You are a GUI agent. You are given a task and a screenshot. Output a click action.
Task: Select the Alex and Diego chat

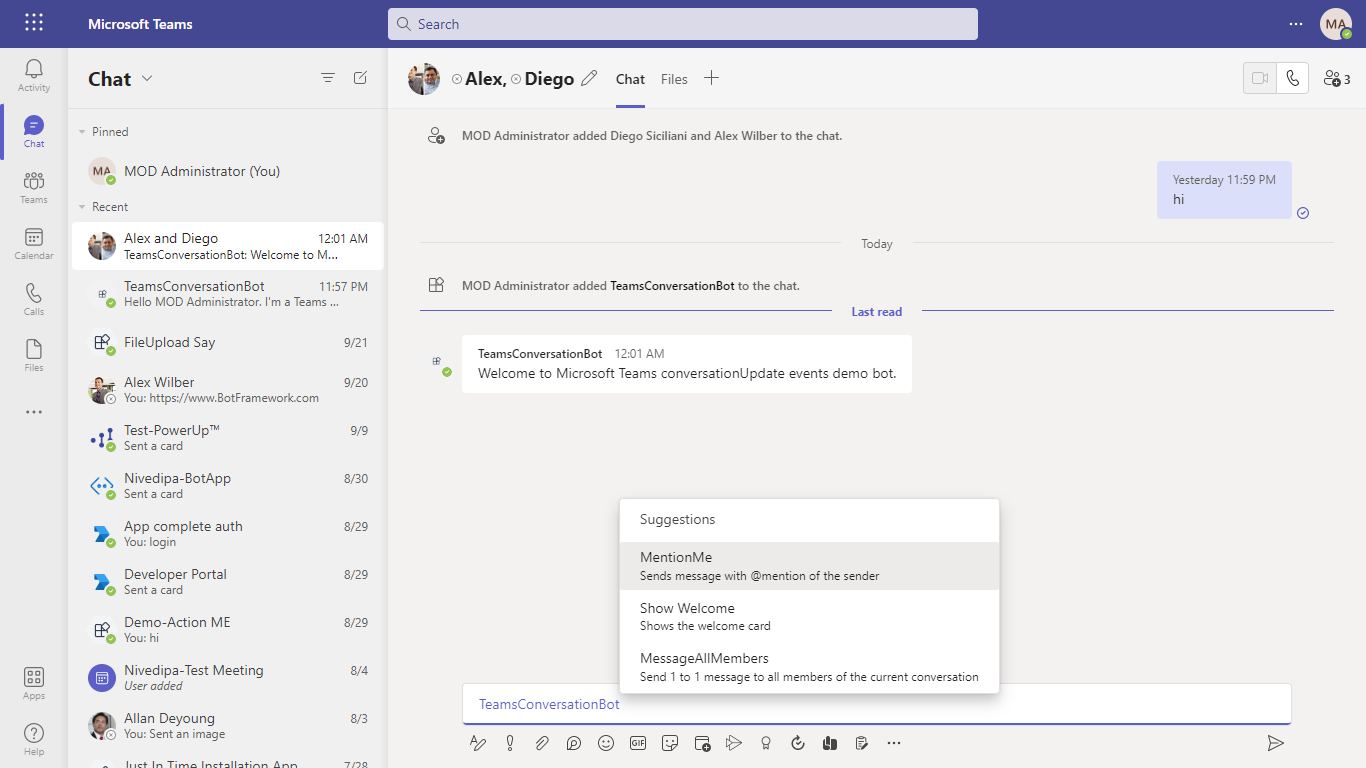click(227, 246)
